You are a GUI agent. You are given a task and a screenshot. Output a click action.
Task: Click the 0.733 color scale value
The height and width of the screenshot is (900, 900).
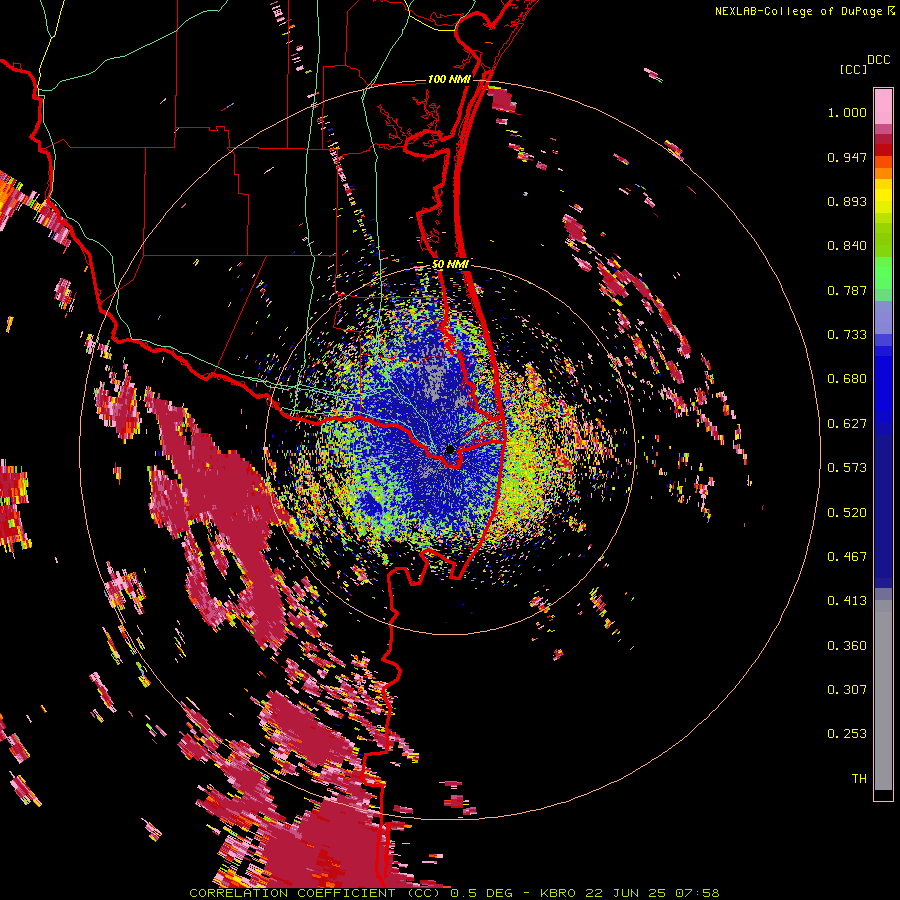click(x=847, y=335)
